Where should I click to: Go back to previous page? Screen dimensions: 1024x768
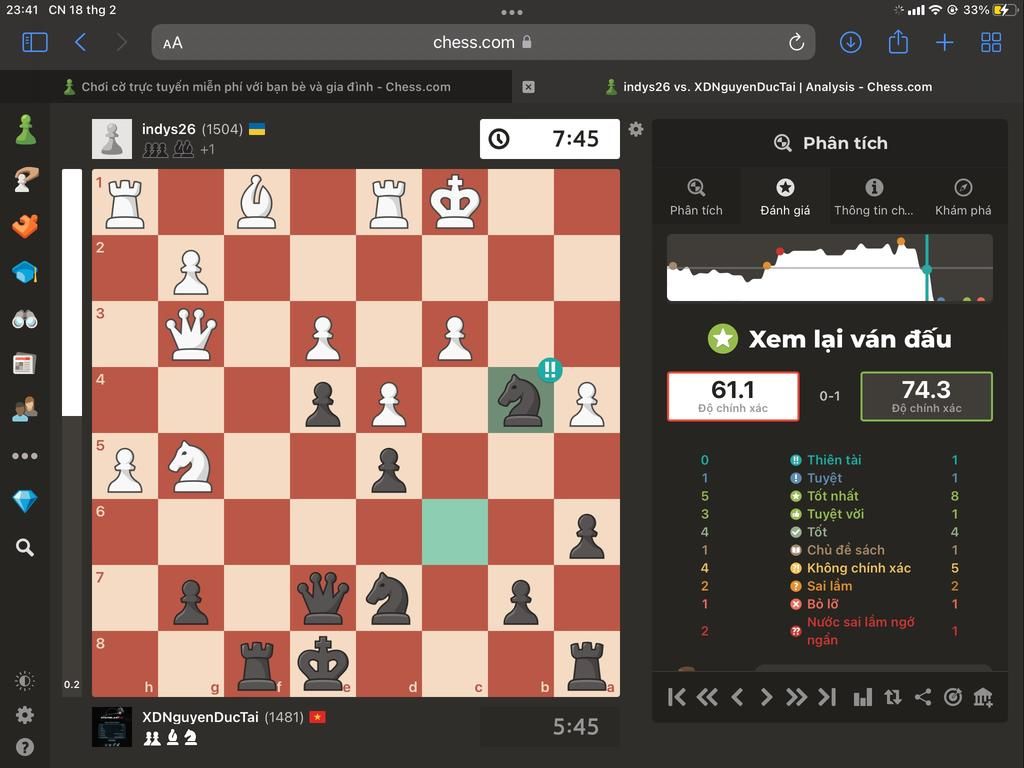[x=80, y=42]
